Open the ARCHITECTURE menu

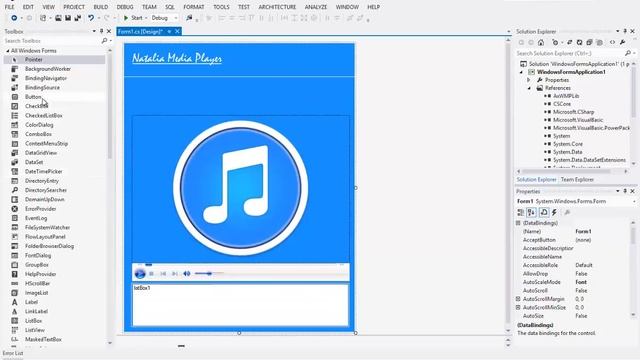click(x=277, y=7)
